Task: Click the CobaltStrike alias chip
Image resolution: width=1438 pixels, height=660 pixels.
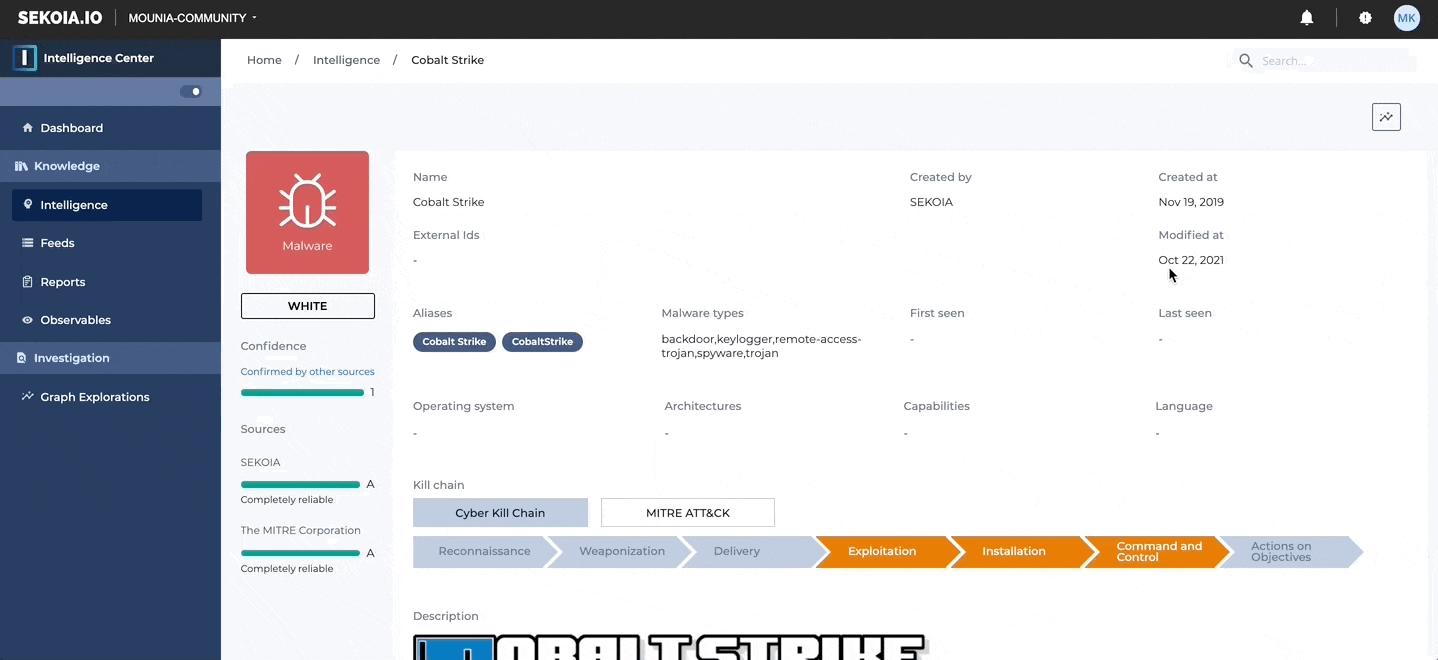Action: click(x=542, y=342)
